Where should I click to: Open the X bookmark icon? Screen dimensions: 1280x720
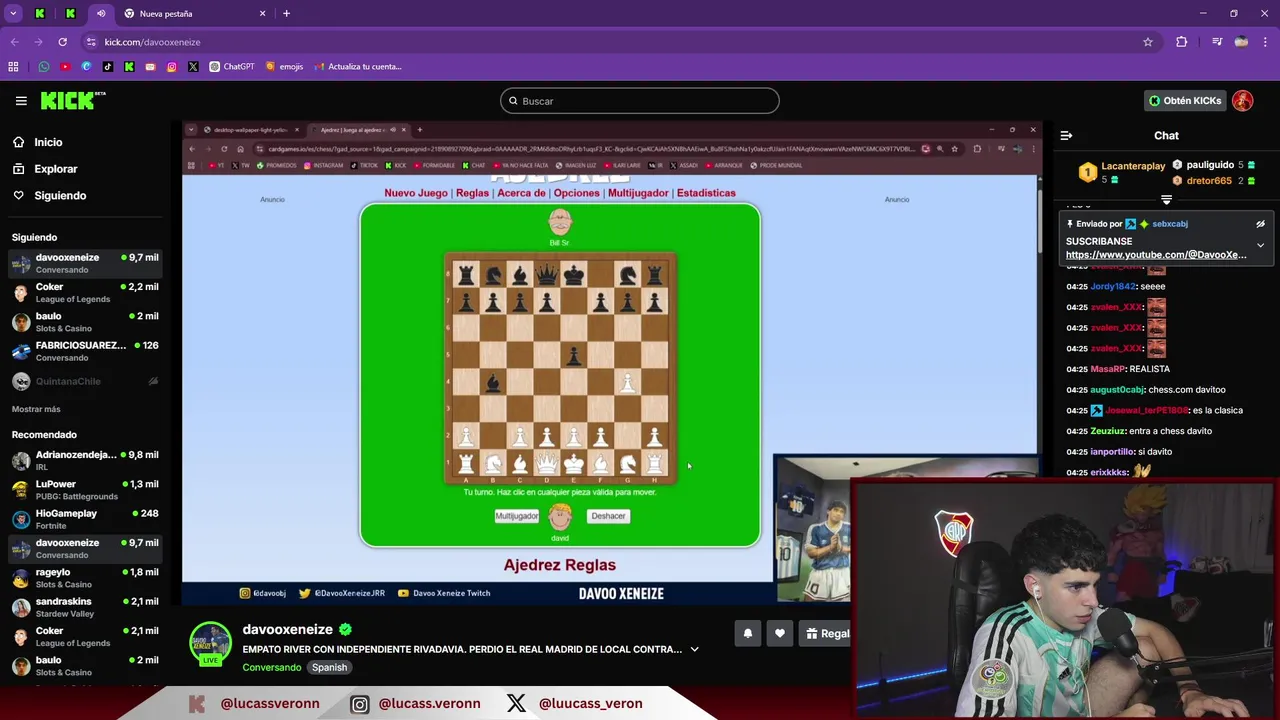193,67
